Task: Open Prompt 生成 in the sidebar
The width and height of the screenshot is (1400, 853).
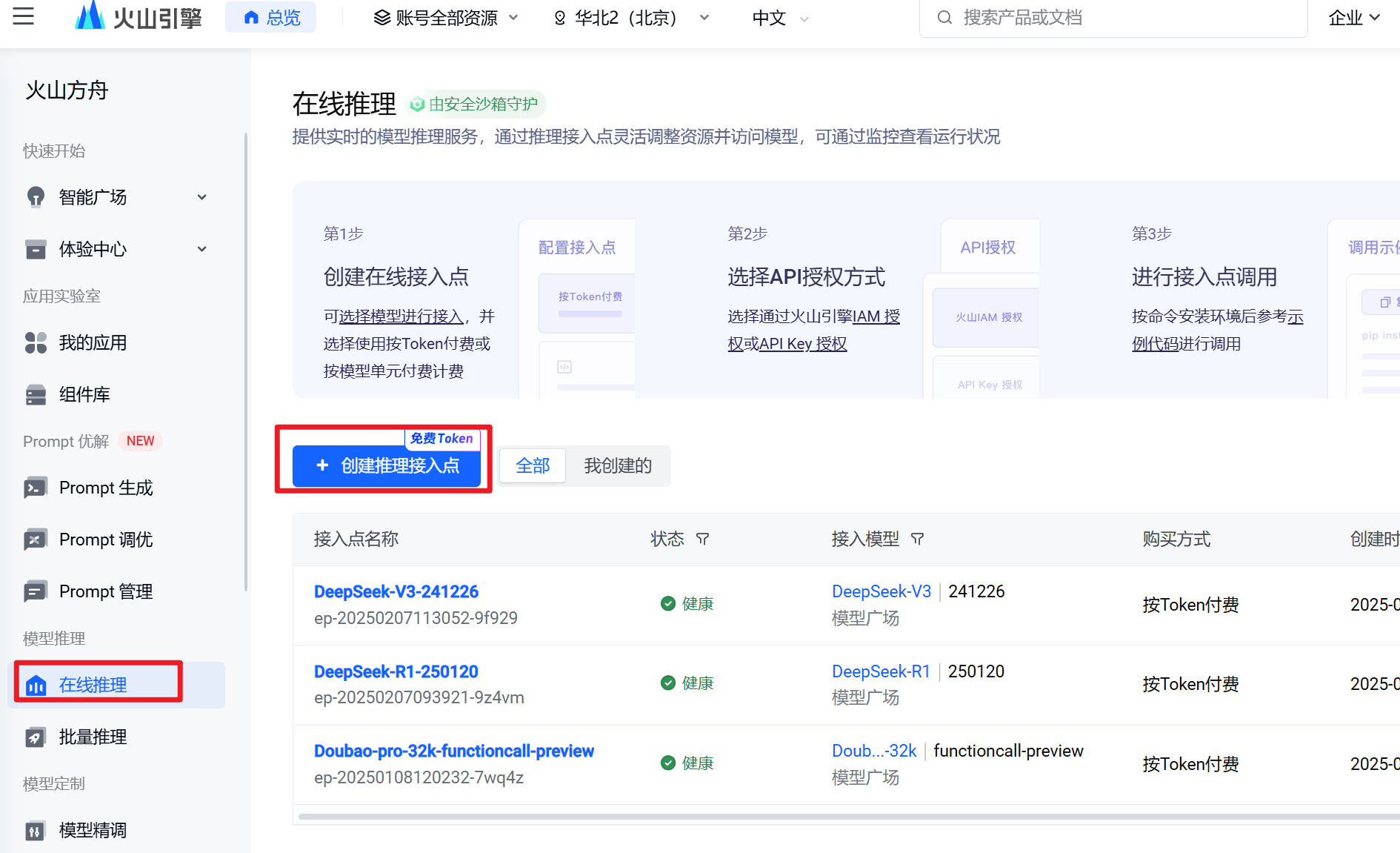Action: tap(106, 488)
